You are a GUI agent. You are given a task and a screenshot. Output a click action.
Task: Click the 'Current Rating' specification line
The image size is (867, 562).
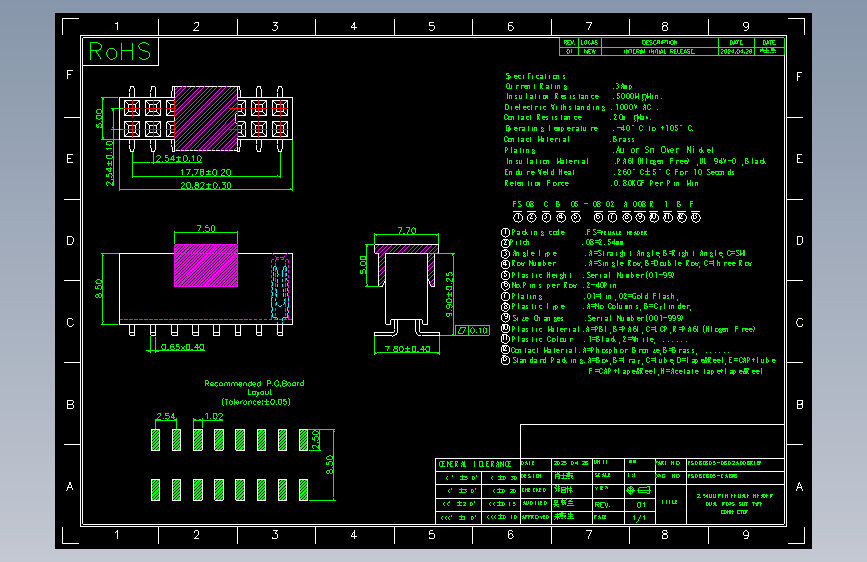[x=569, y=86]
